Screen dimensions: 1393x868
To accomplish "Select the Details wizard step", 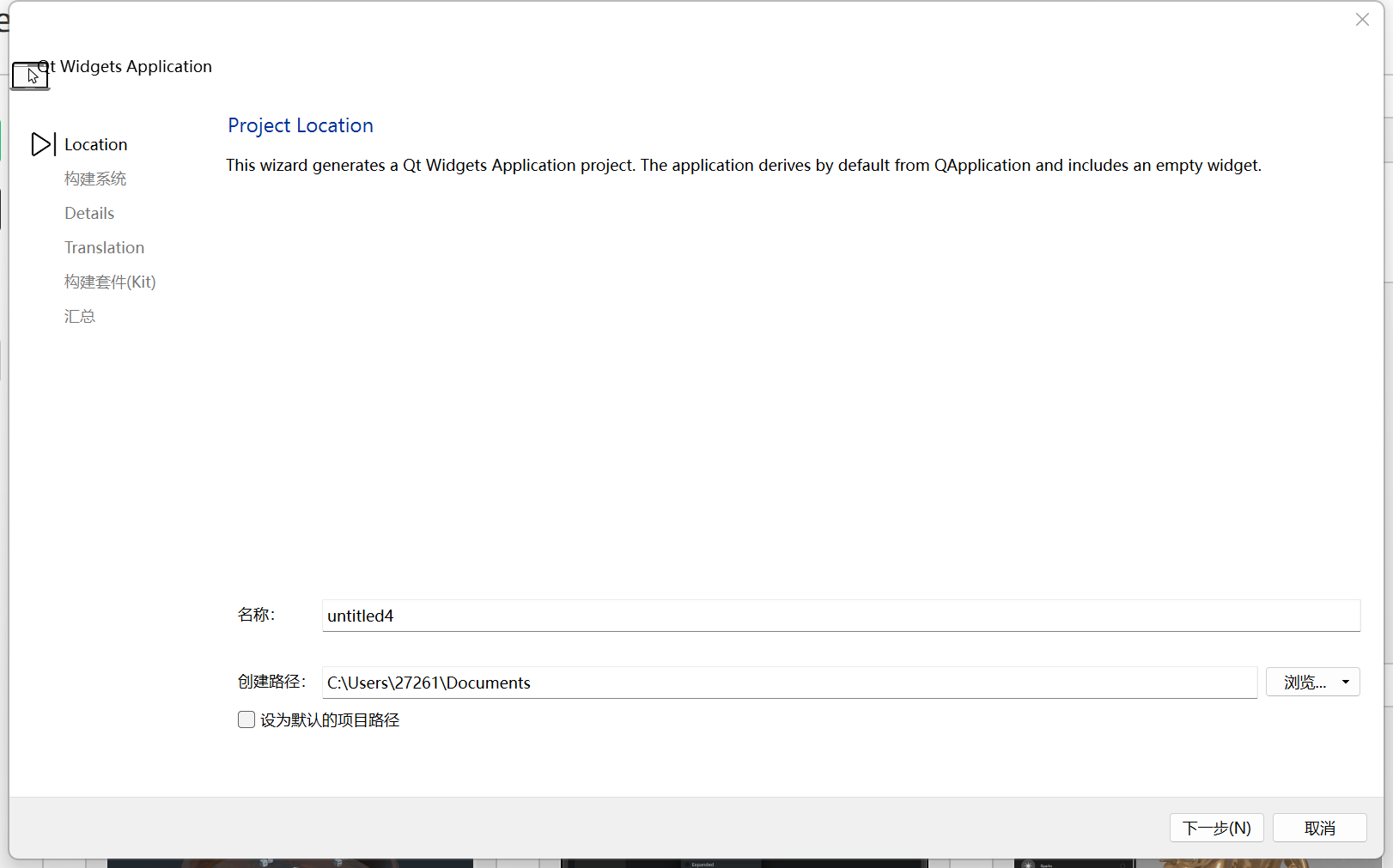I will (x=89, y=213).
